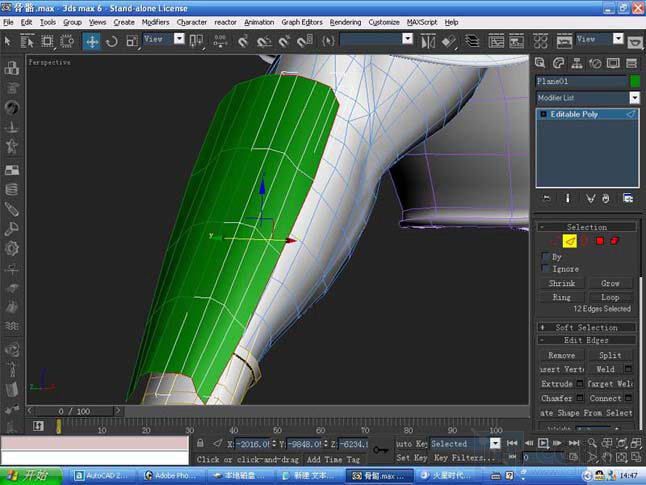Open the Rendering menu
The image size is (646, 485).
345,22
